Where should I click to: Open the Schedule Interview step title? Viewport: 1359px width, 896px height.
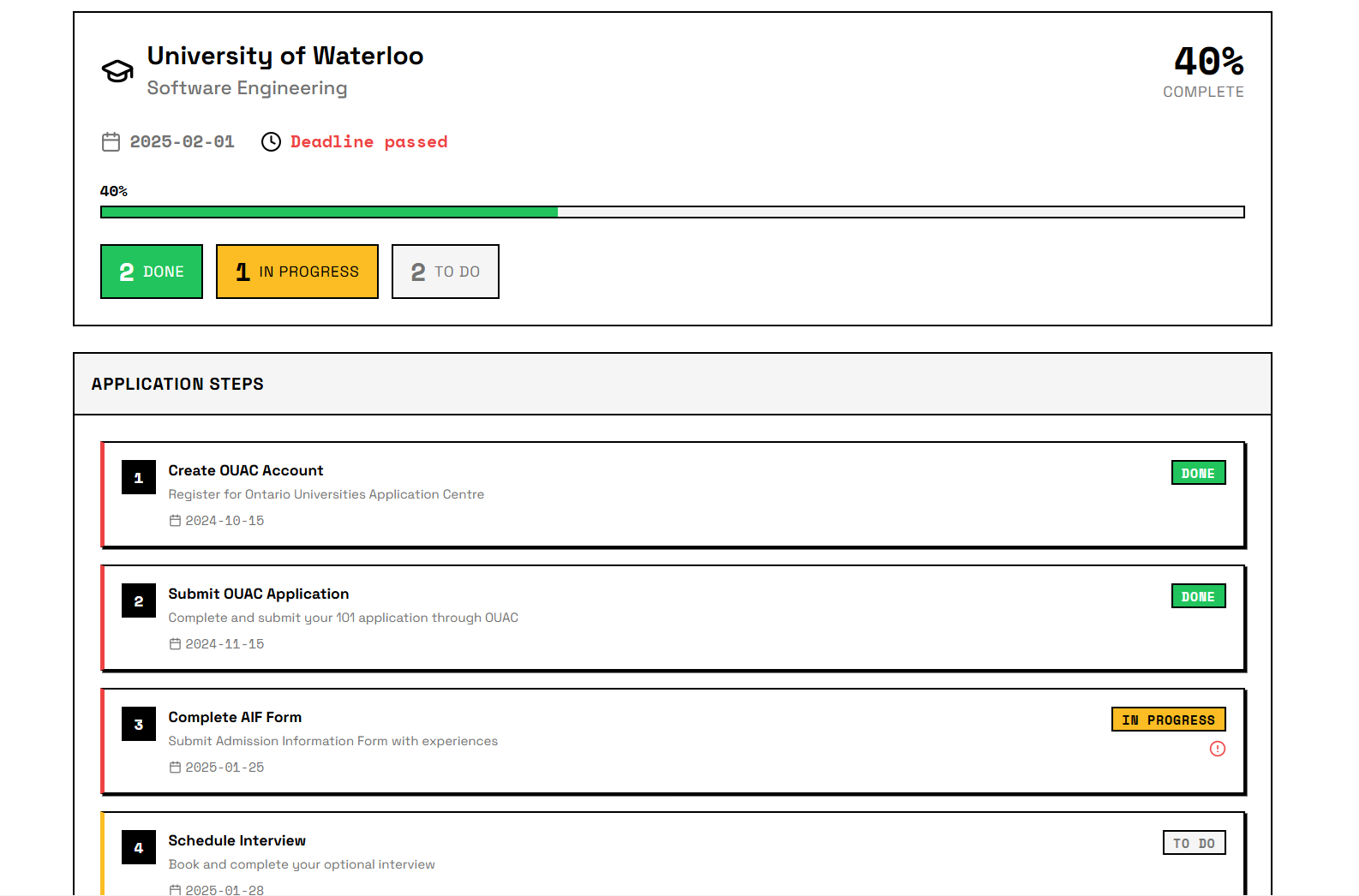(x=237, y=840)
